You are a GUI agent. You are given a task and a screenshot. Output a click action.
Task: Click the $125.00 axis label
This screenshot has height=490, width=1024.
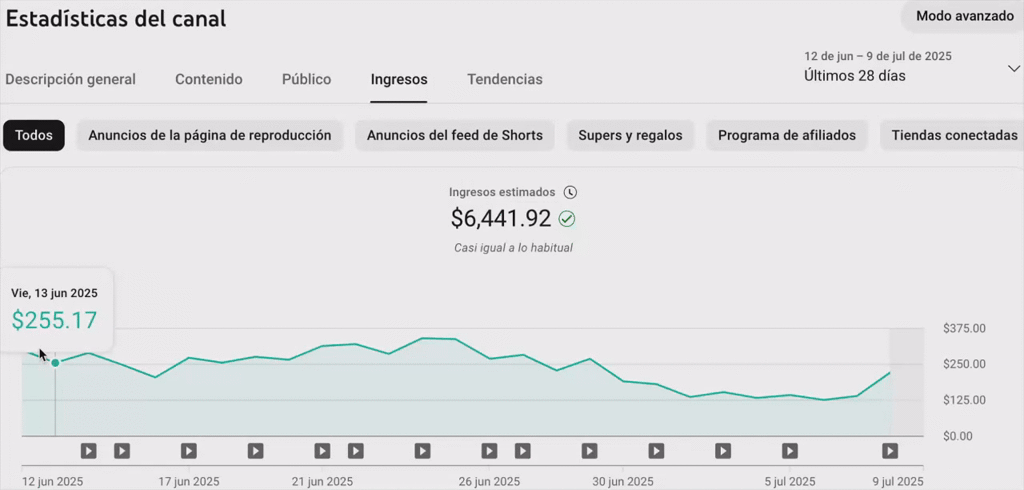pos(963,400)
